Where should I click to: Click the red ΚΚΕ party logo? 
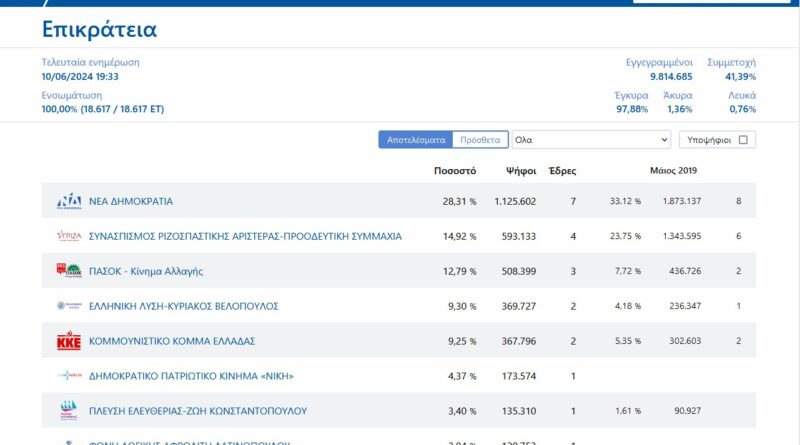pos(69,341)
